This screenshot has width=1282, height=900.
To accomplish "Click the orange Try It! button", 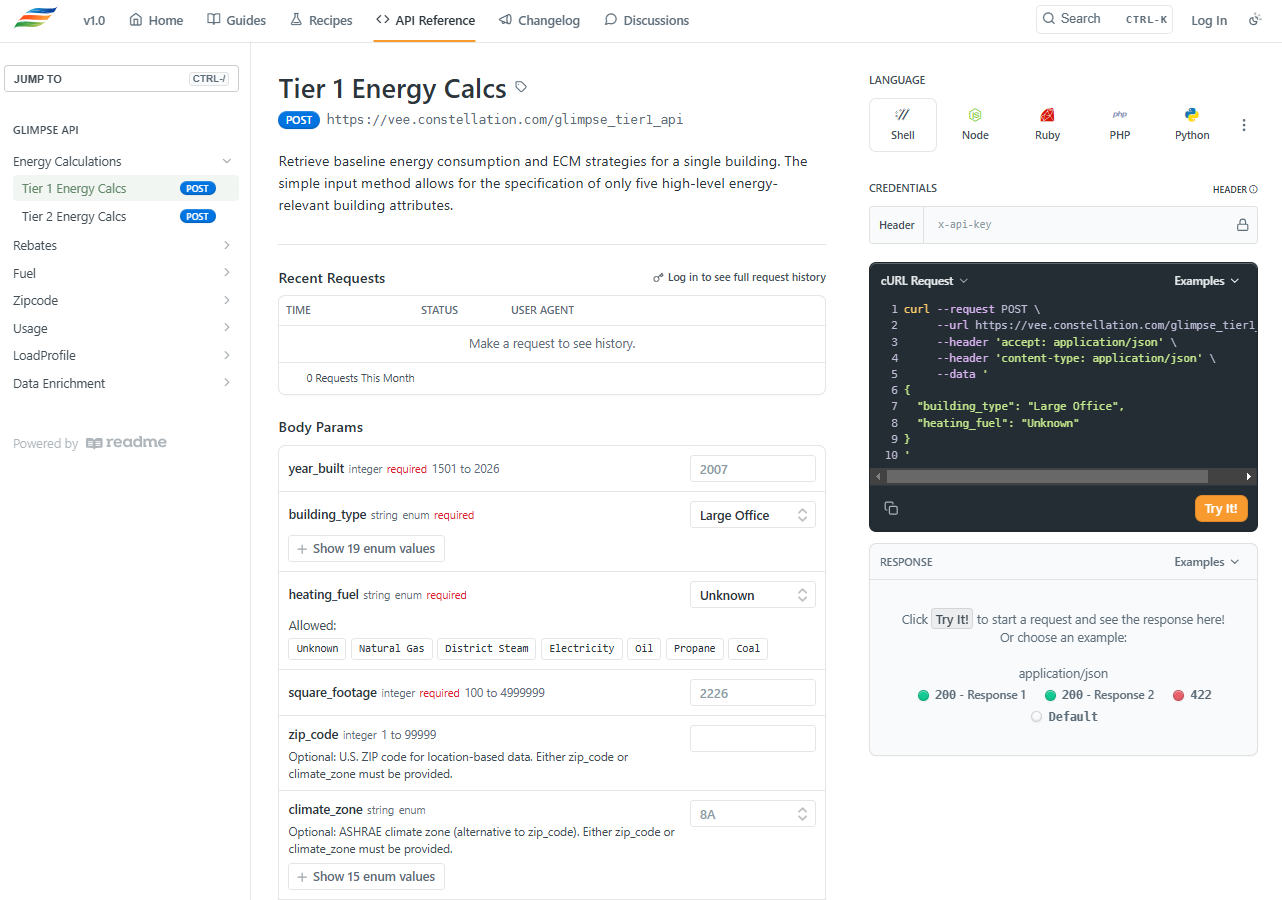I will pos(1221,508).
